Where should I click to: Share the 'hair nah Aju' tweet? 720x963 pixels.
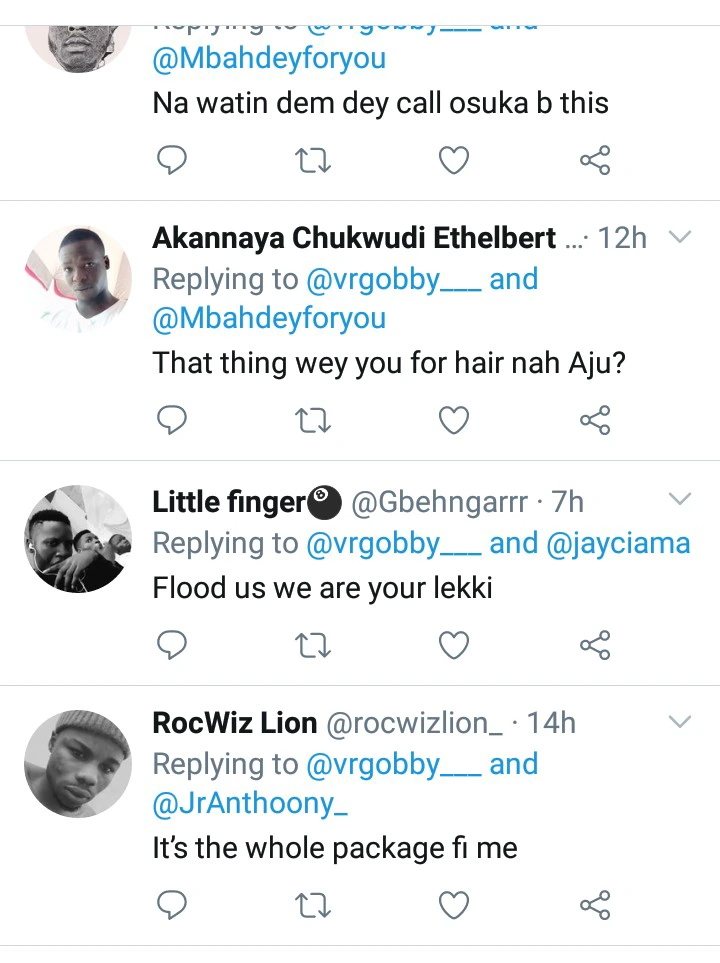point(595,421)
